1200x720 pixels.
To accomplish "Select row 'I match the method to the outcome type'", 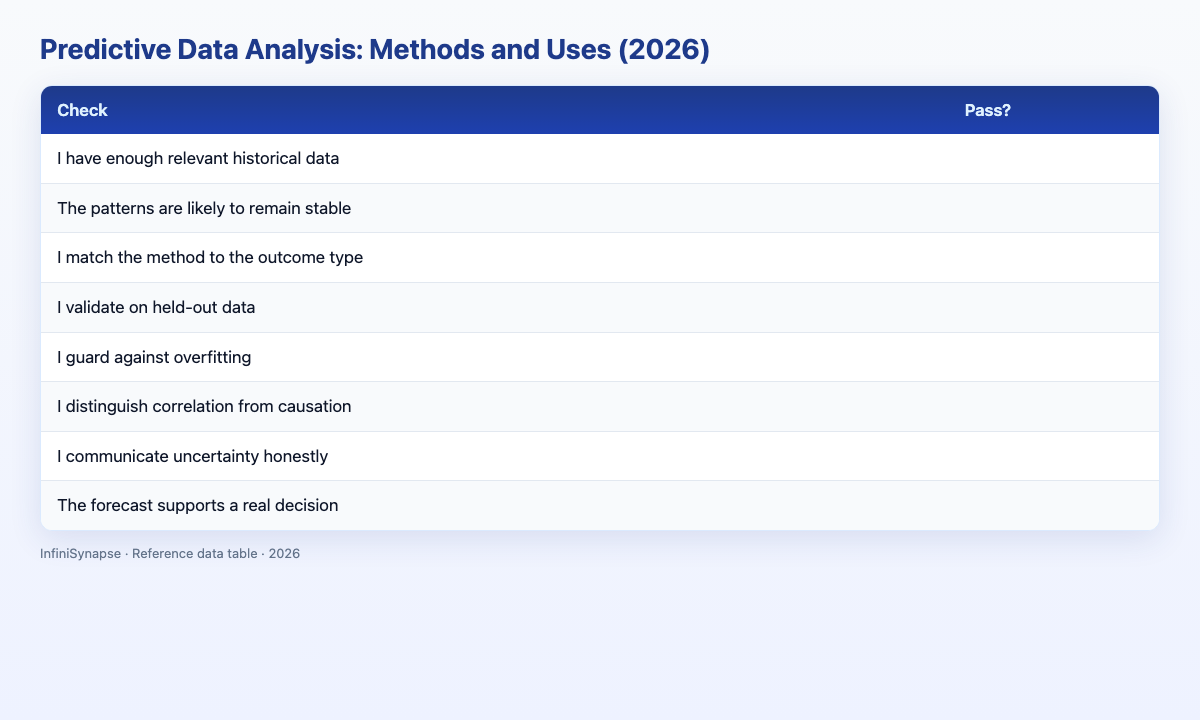I will click(600, 258).
